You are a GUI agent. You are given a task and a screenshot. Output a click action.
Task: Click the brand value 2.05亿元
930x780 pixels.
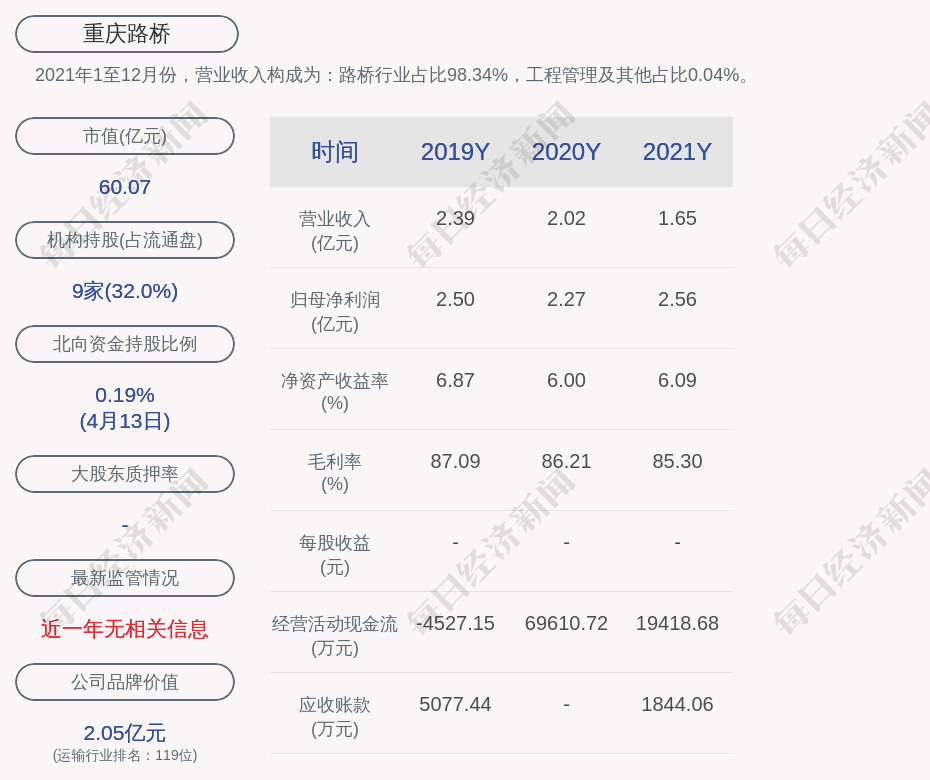click(x=125, y=733)
